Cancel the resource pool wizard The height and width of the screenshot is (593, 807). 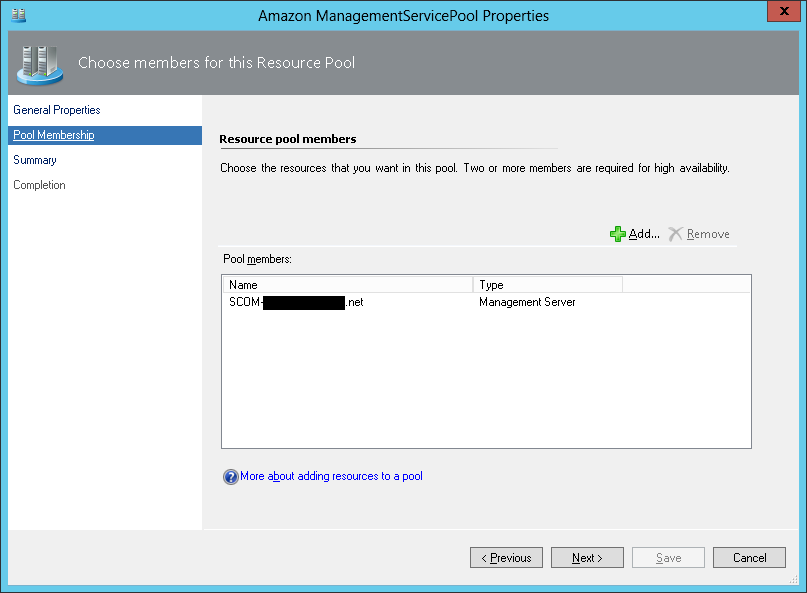(x=749, y=557)
